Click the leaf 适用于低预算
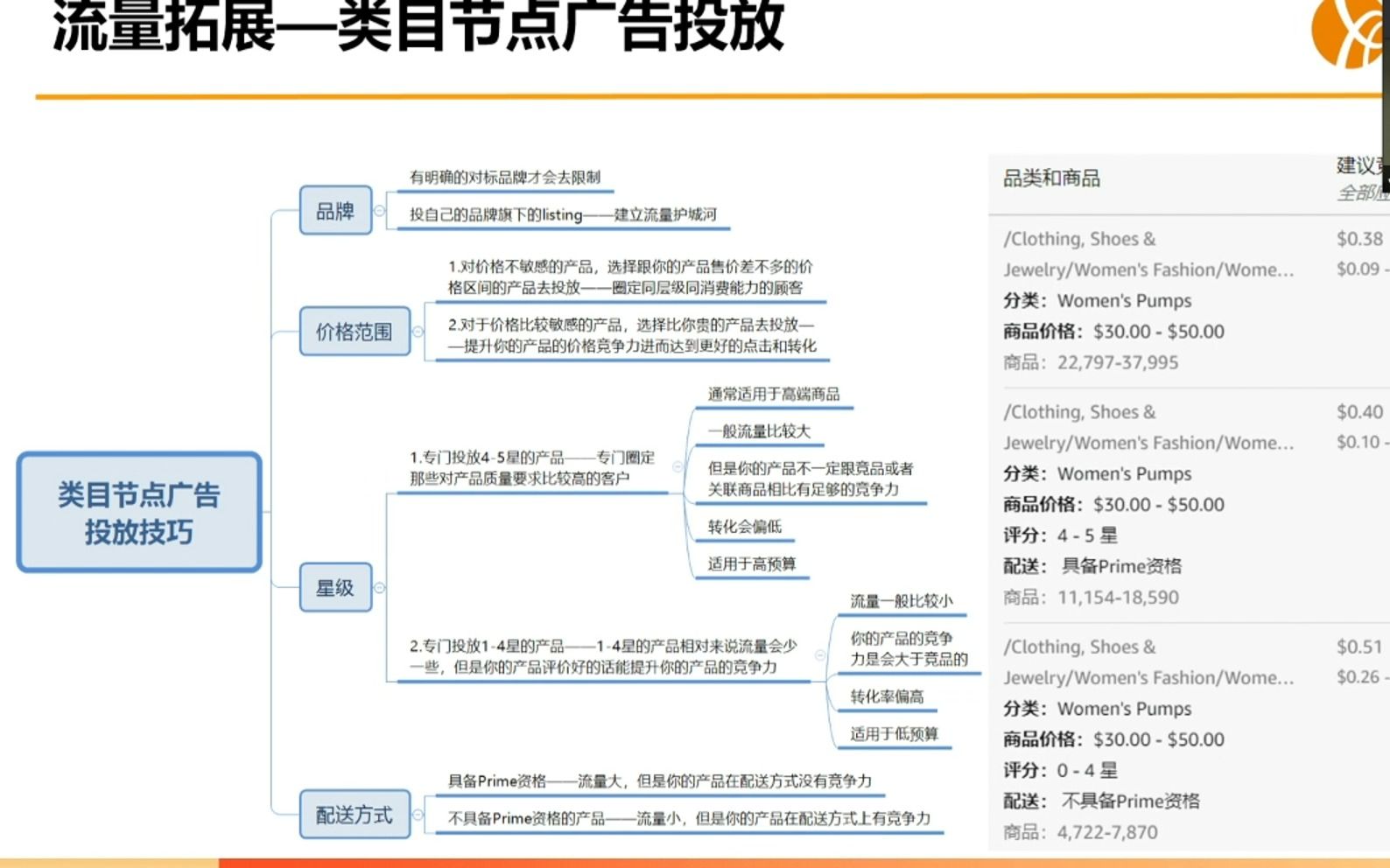 [894, 734]
